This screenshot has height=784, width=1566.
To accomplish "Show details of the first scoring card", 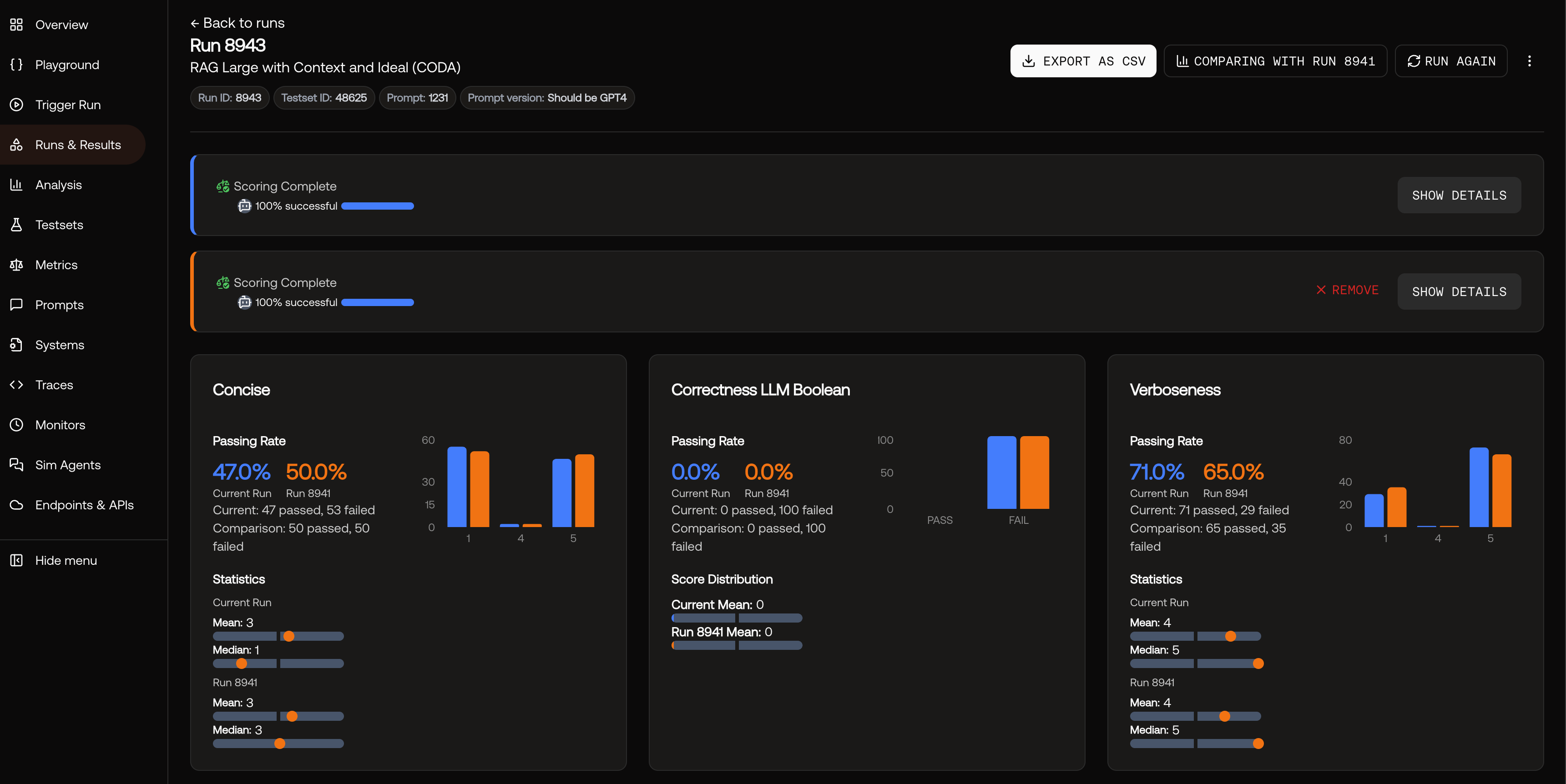I will tap(1459, 195).
